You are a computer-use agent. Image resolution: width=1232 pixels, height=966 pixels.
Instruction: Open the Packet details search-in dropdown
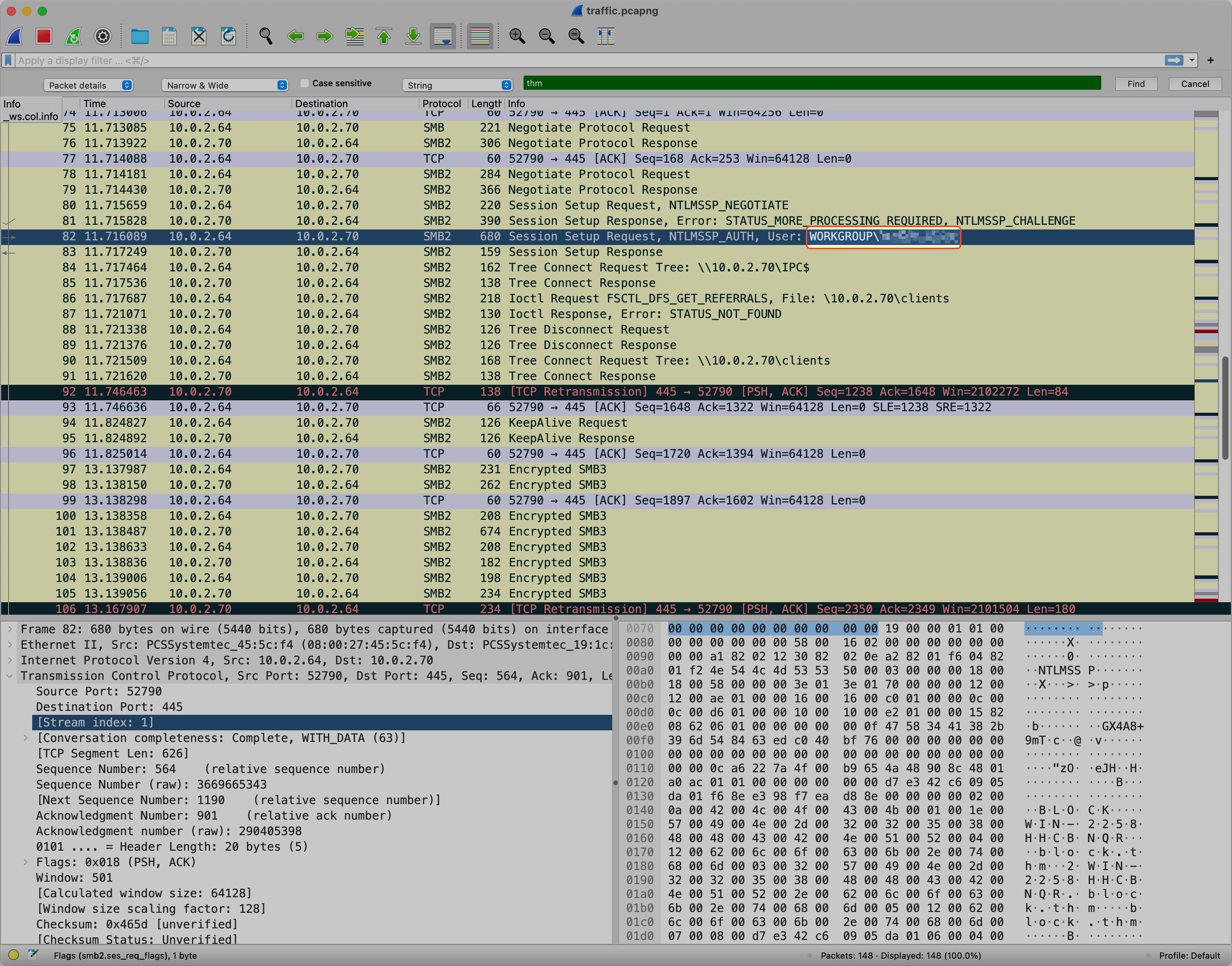click(x=88, y=85)
